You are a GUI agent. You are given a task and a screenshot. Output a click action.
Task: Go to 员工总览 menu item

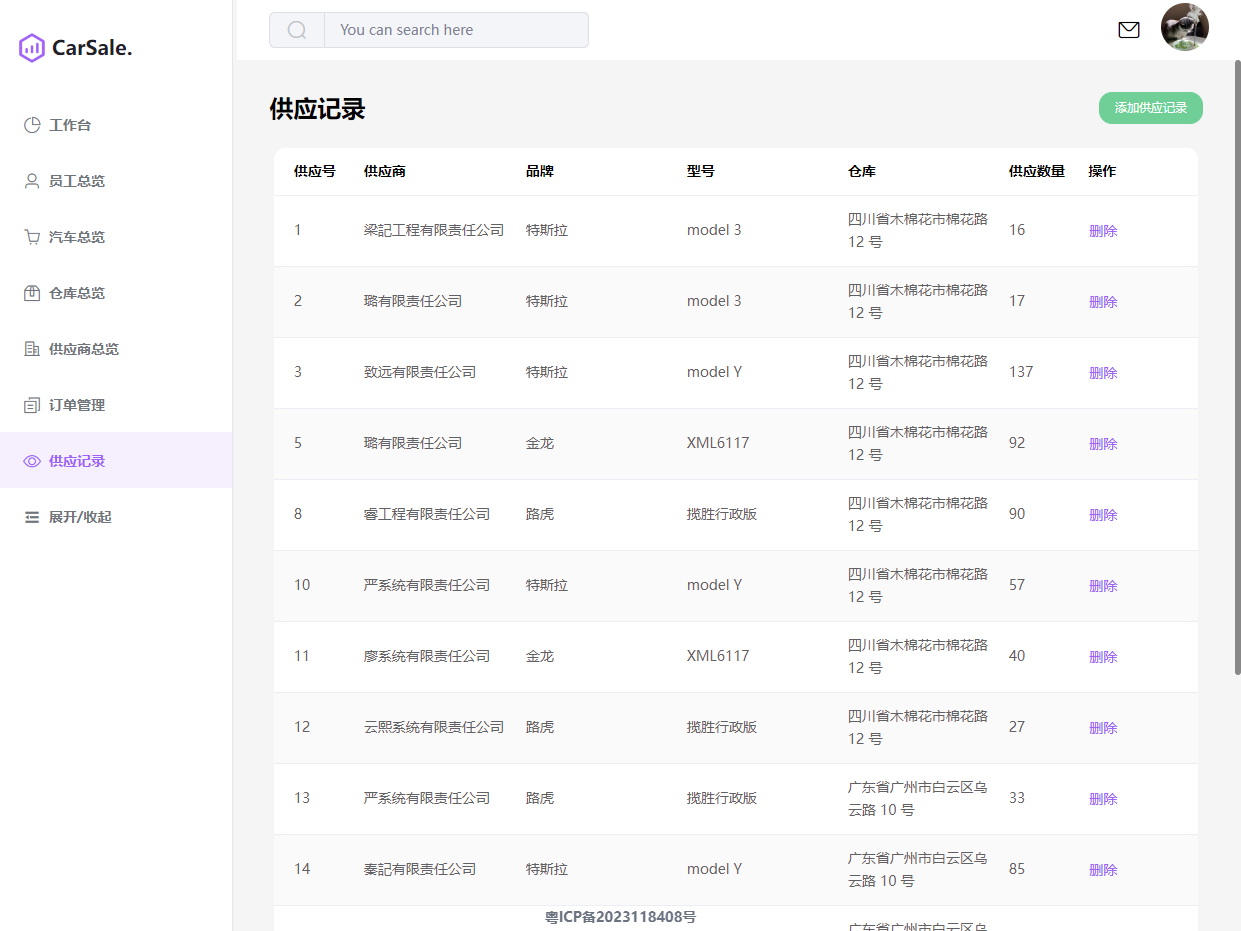point(116,181)
